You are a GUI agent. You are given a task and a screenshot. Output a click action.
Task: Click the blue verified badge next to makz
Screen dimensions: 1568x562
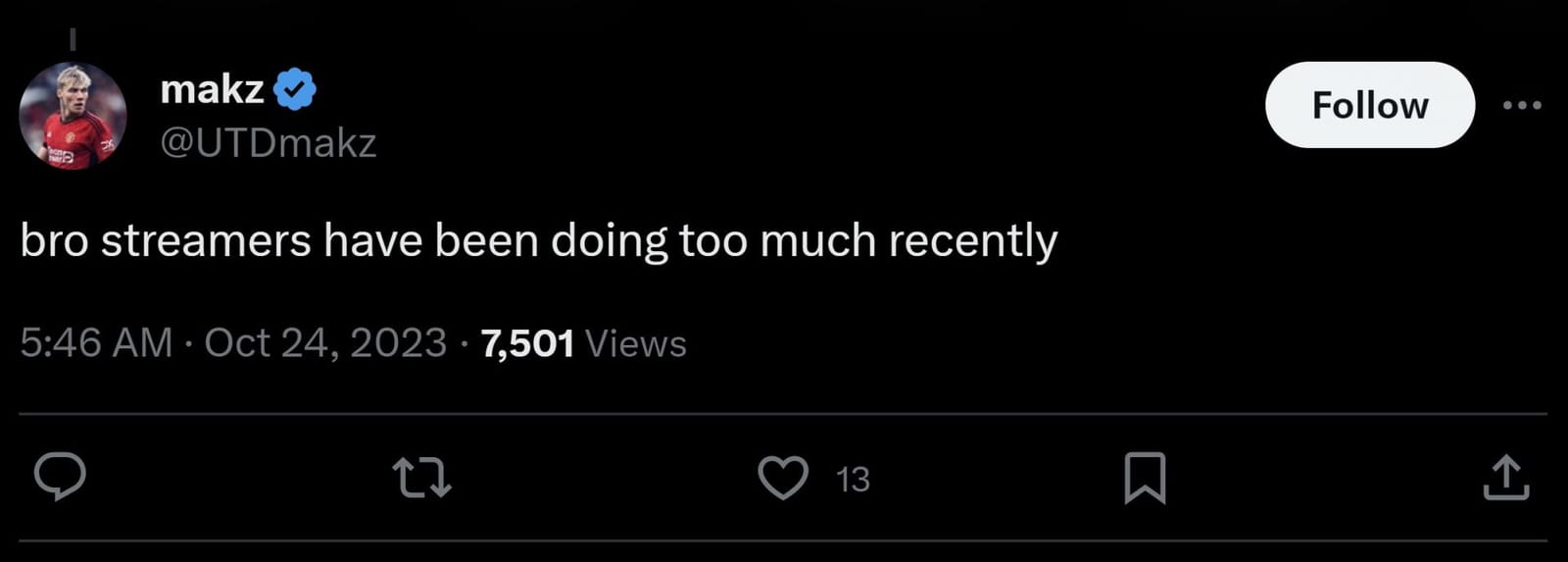coord(295,90)
